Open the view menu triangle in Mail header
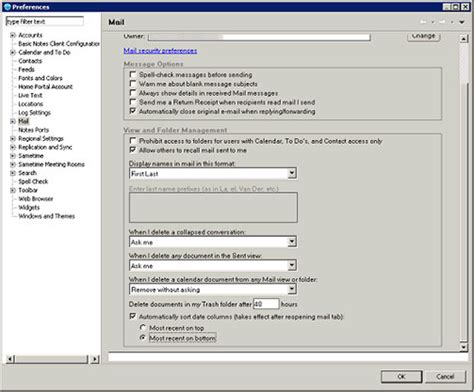This screenshot has height=392, width=474. point(462,22)
